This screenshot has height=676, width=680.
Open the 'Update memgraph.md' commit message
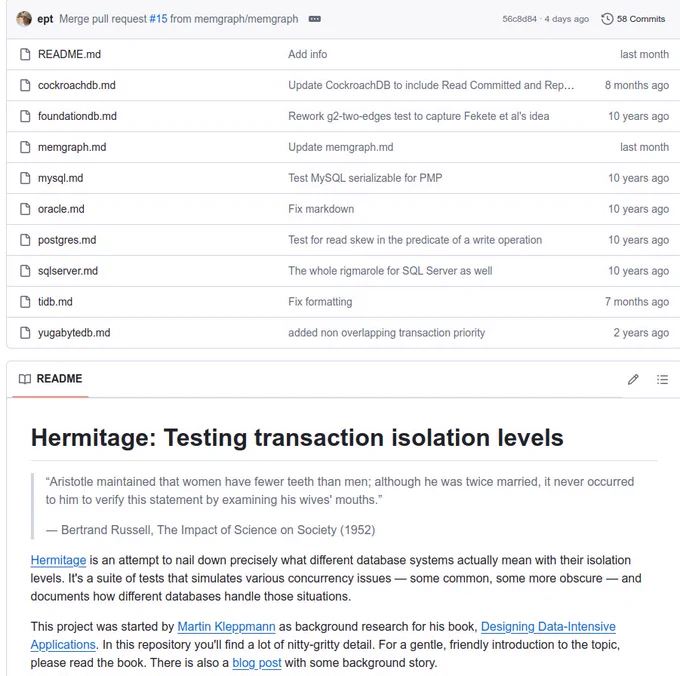pos(340,147)
